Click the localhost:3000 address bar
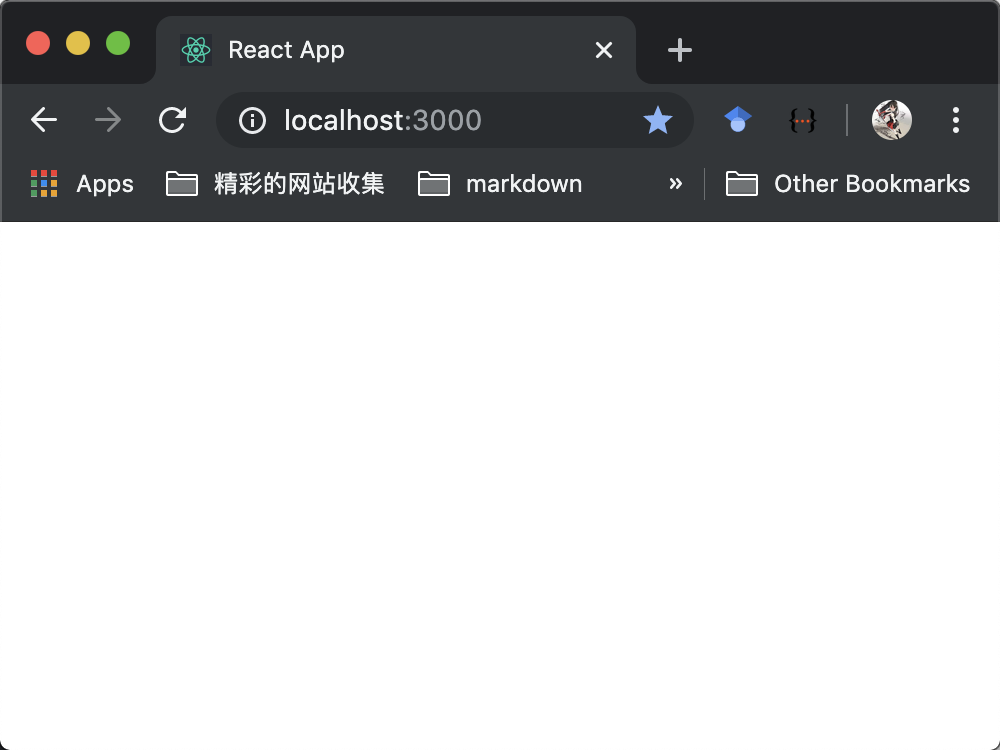 pos(450,121)
